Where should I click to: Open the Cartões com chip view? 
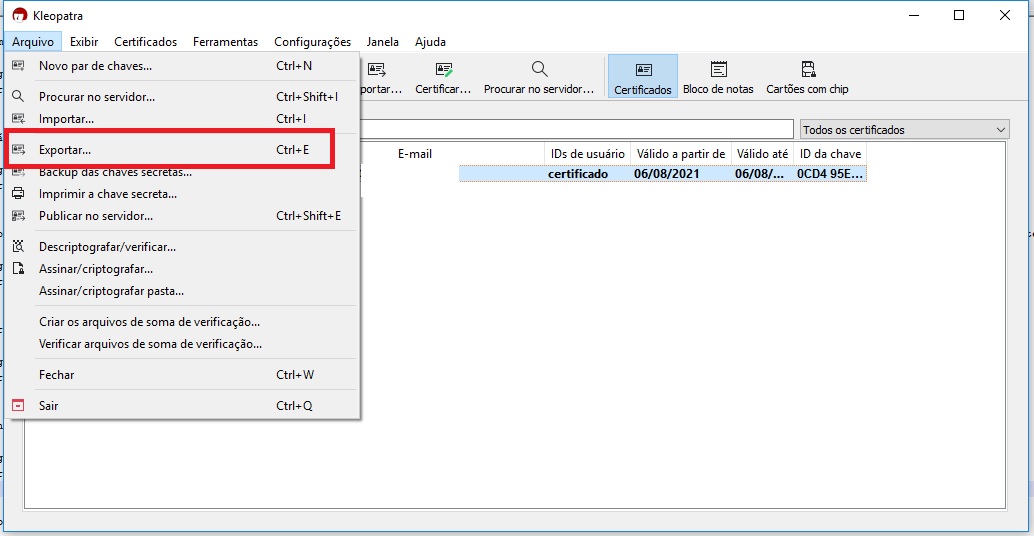[x=807, y=76]
